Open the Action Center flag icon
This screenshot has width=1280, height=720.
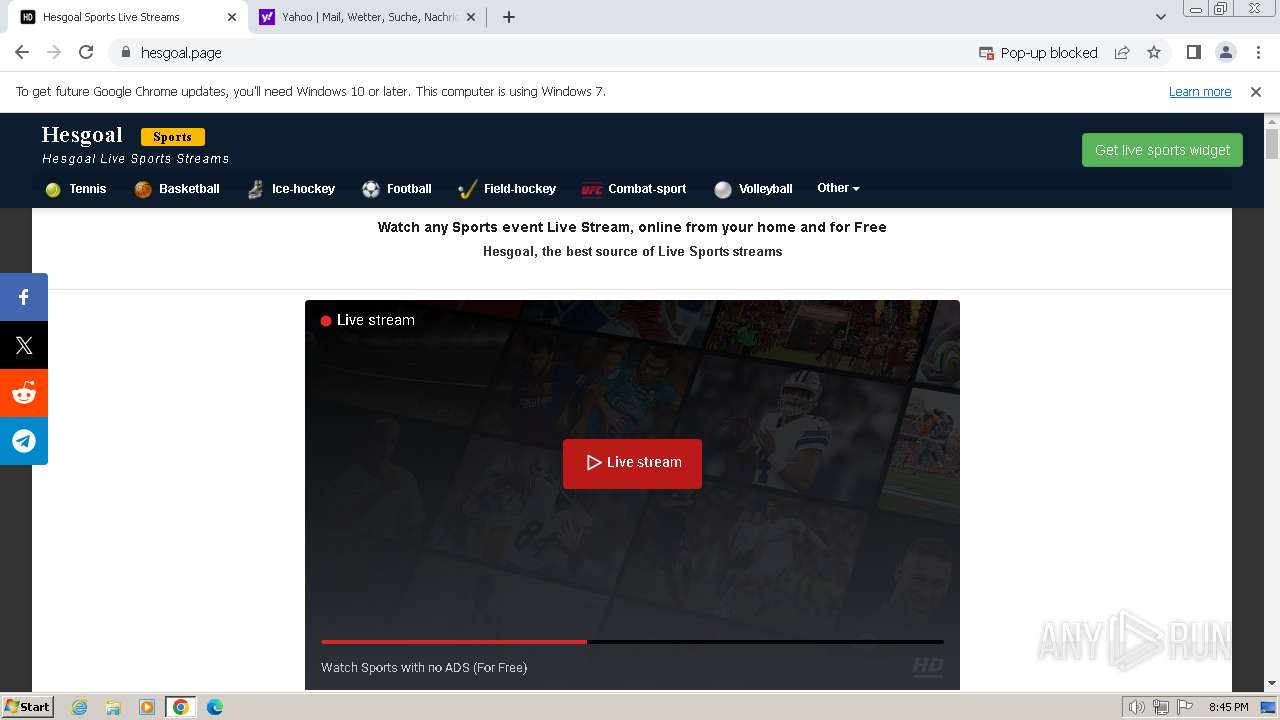click(x=1183, y=707)
